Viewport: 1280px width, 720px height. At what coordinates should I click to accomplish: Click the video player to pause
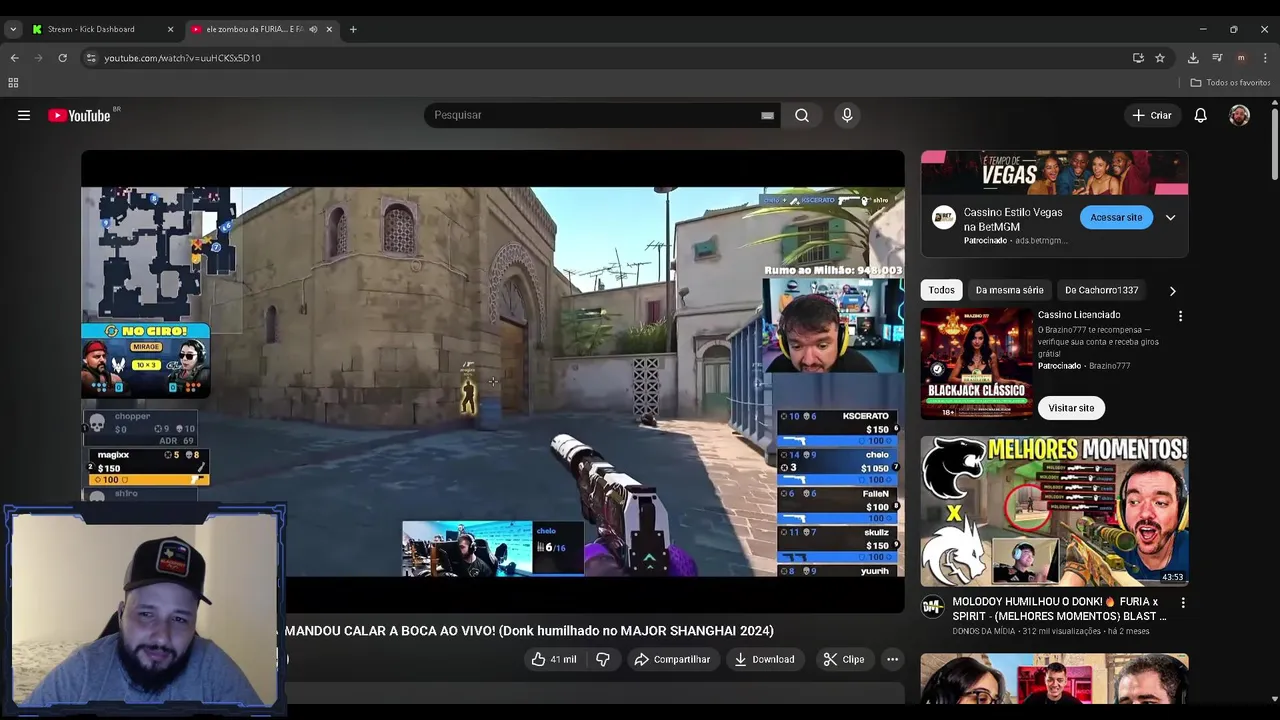pyautogui.click(x=493, y=381)
